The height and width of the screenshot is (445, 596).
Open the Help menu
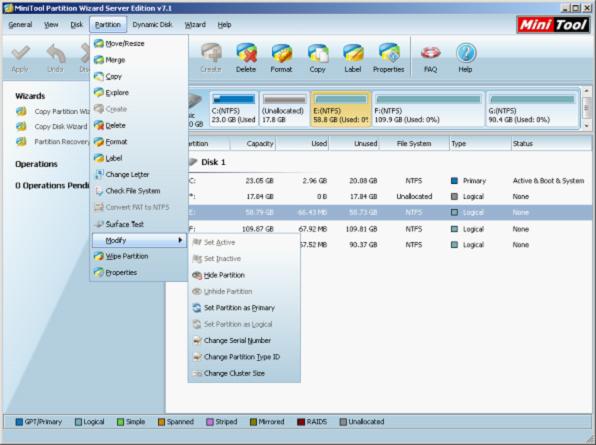click(x=224, y=25)
